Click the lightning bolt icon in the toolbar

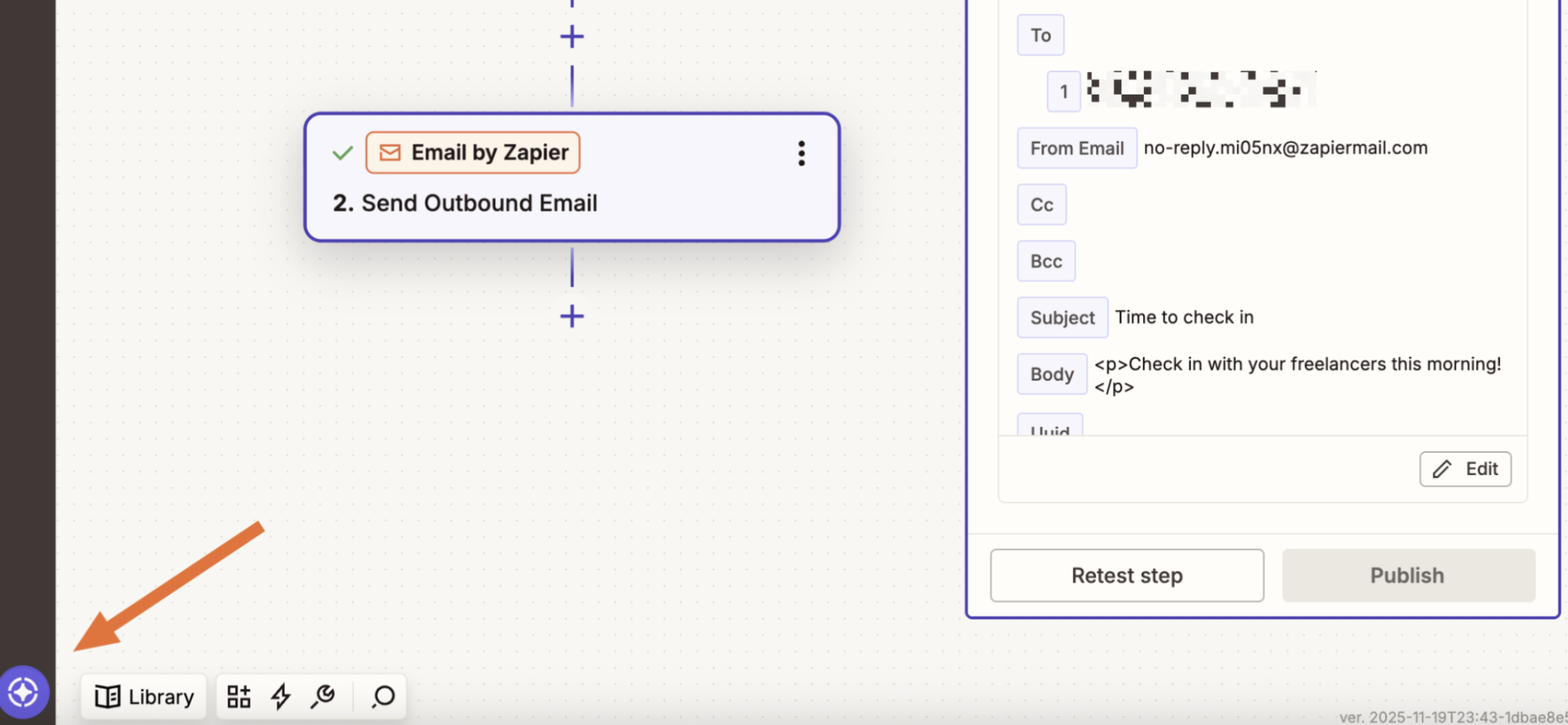coord(281,695)
